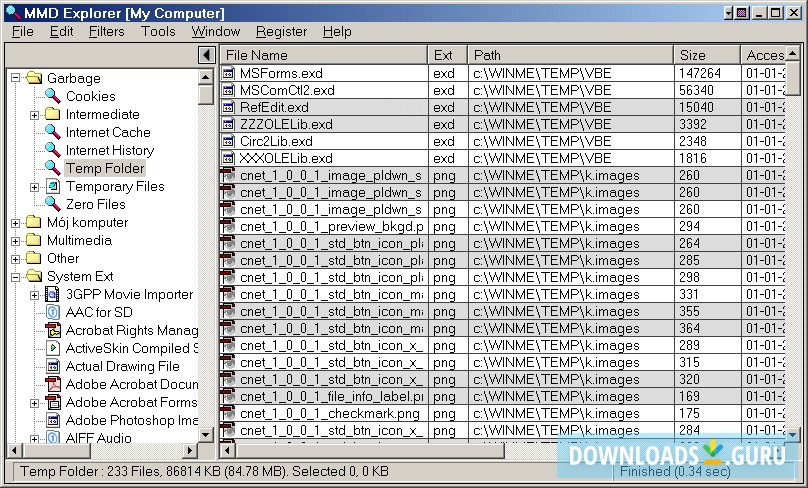
Task: Expand the Adobe Acrobat Forms node
Action: (34, 403)
